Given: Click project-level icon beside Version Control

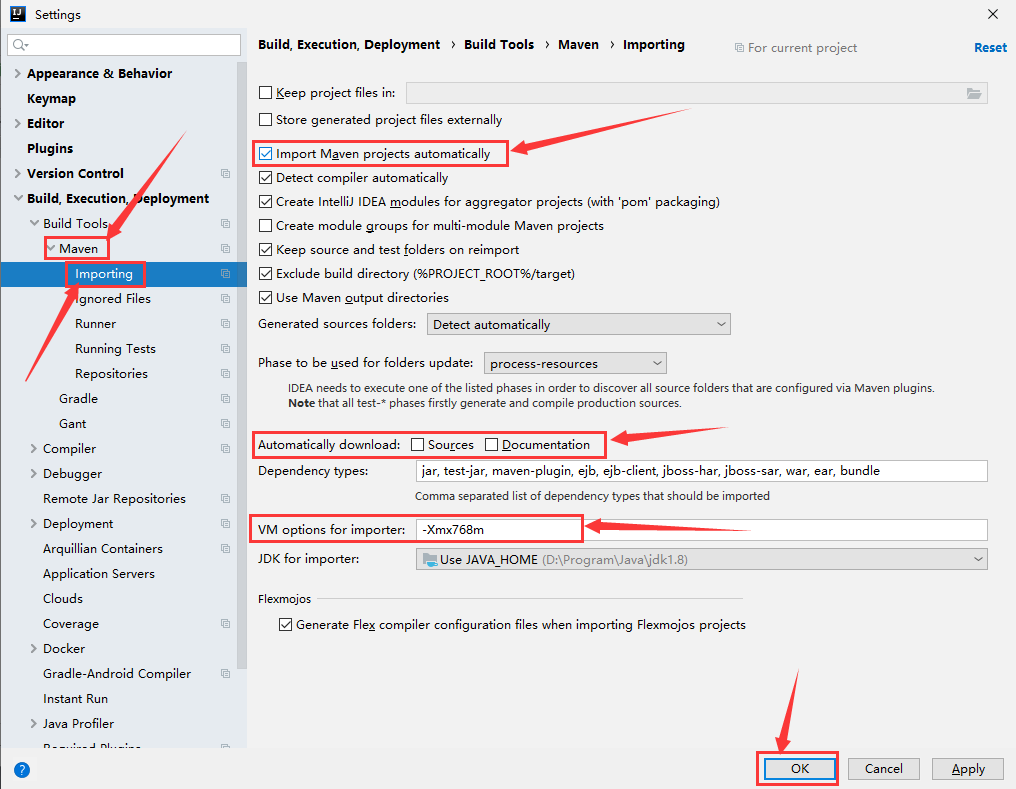Looking at the screenshot, I should (x=225, y=174).
